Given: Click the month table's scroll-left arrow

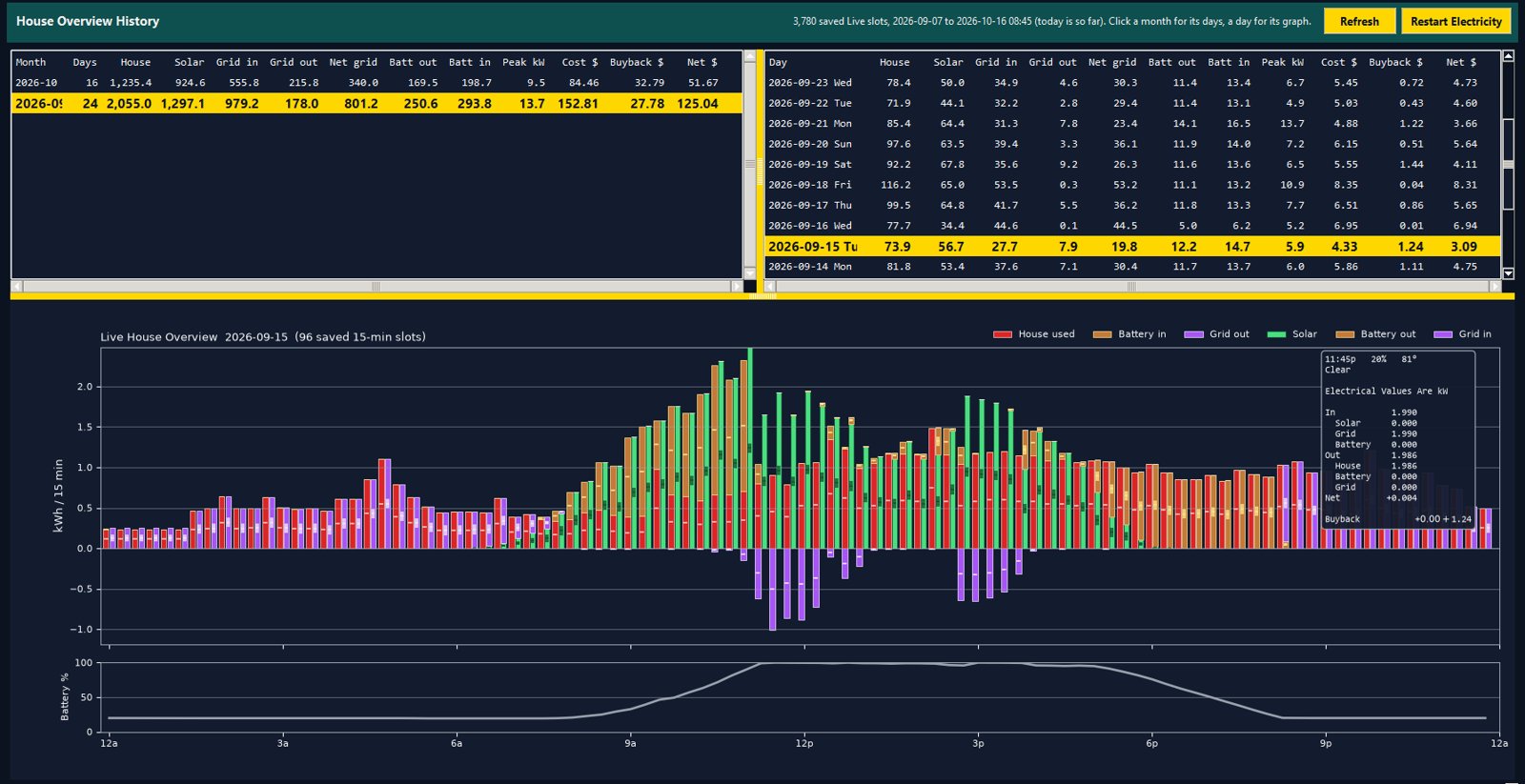Looking at the screenshot, I should [16, 286].
